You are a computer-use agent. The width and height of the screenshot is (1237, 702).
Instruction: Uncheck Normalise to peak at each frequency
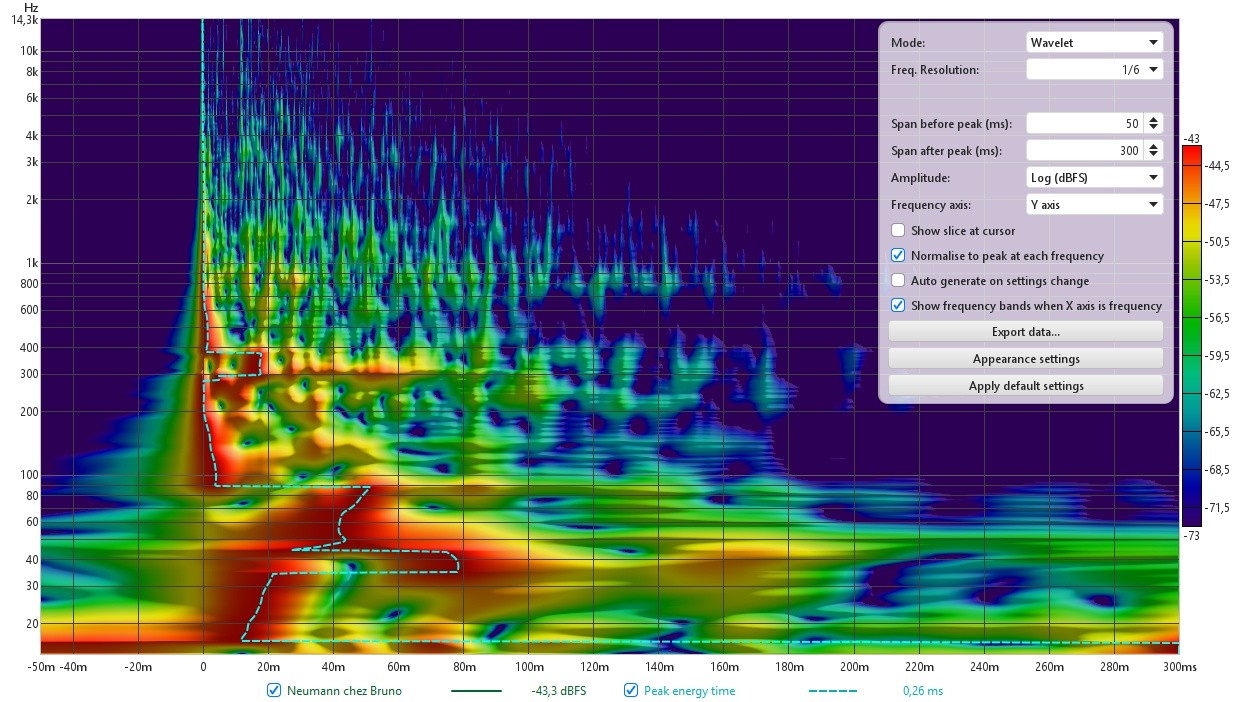(898, 256)
